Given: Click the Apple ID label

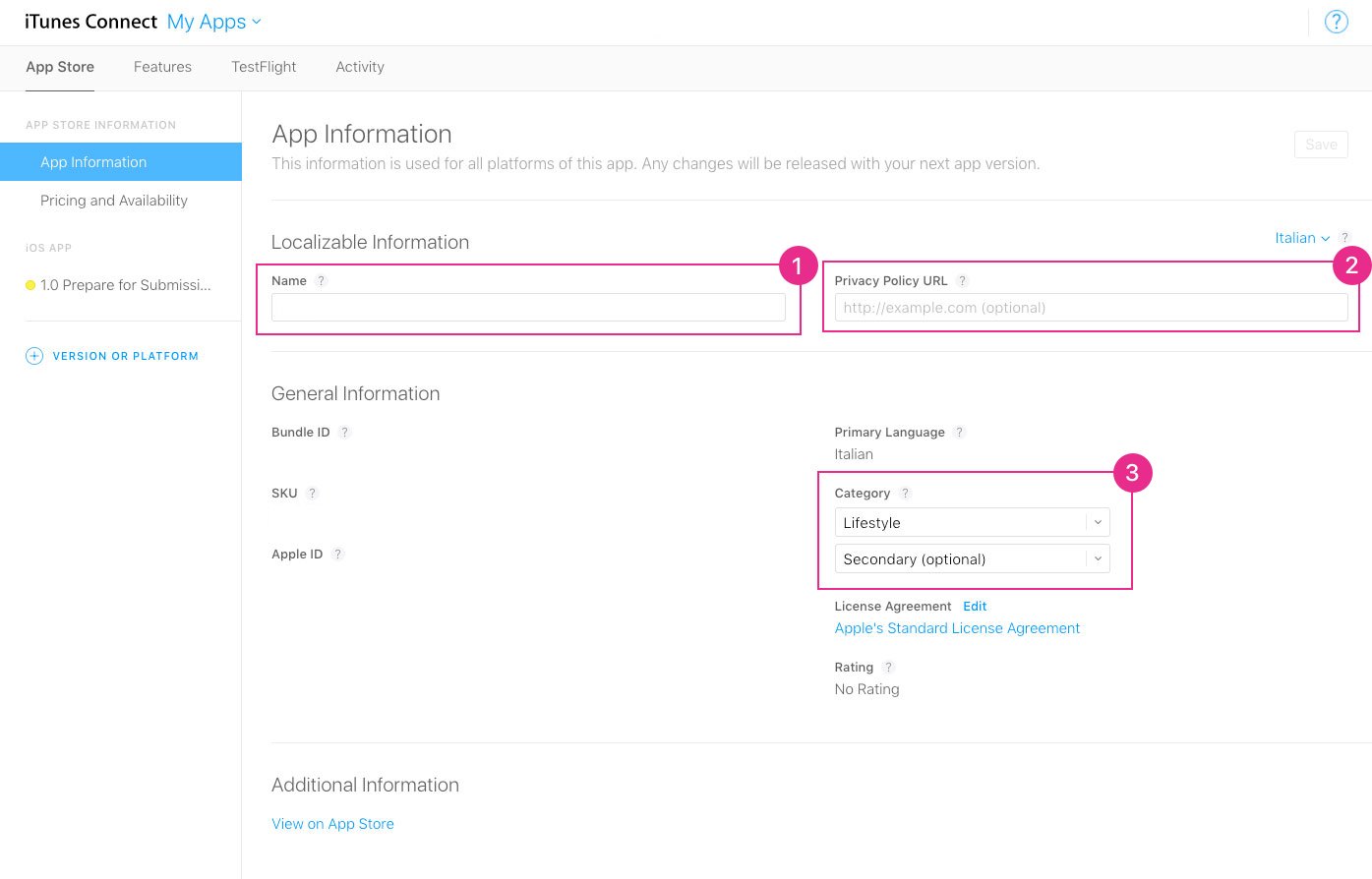Looking at the screenshot, I should tap(297, 555).
